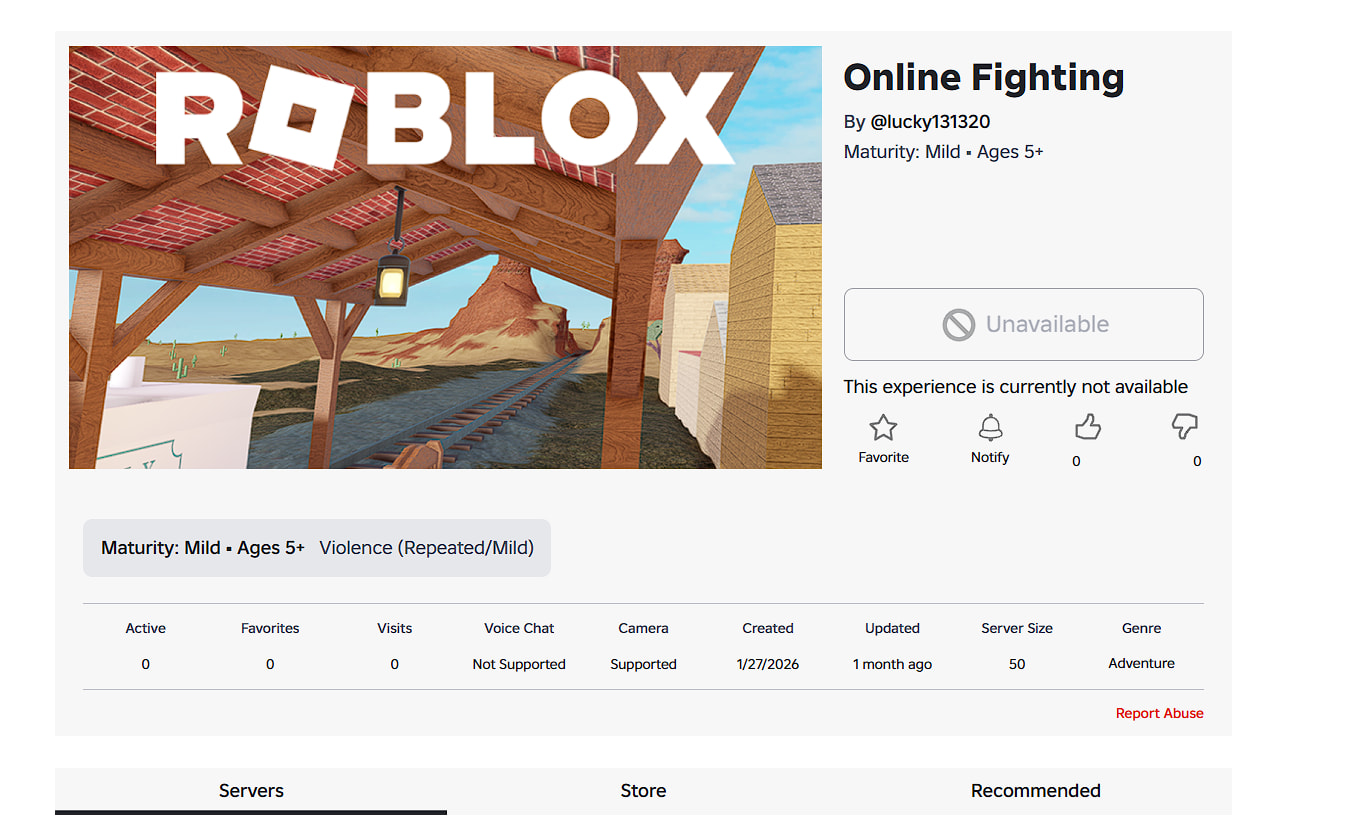
Task: Click the Report Abuse link
Action: (x=1159, y=713)
